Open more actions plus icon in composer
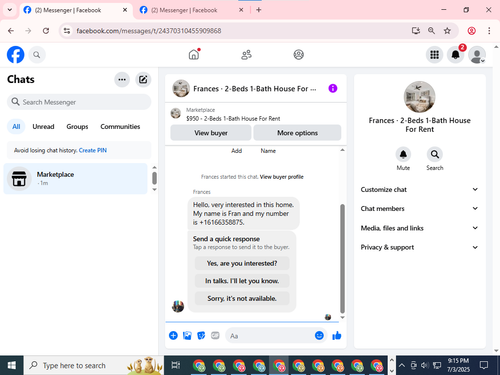The width and height of the screenshot is (500, 375). click(173, 335)
